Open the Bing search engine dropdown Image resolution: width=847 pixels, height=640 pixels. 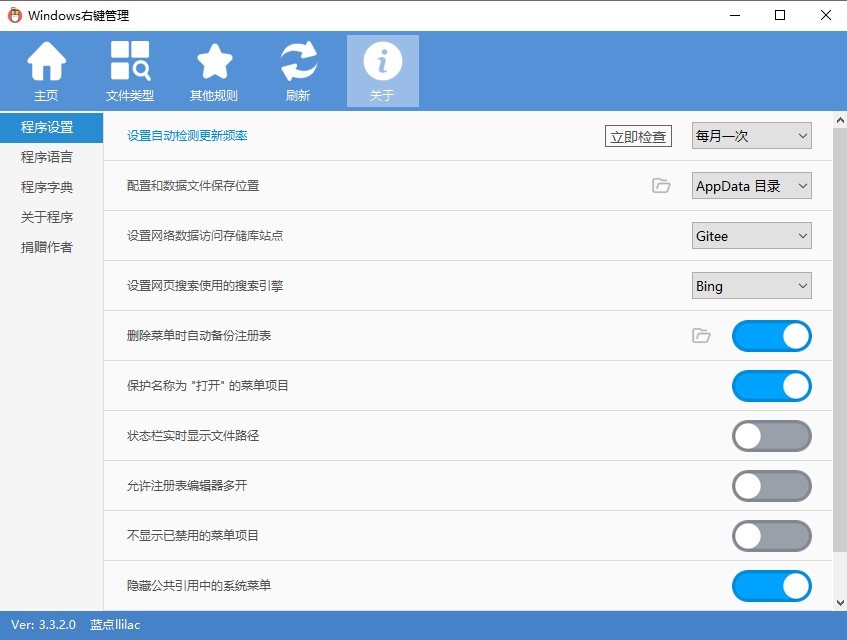(751, 285)
